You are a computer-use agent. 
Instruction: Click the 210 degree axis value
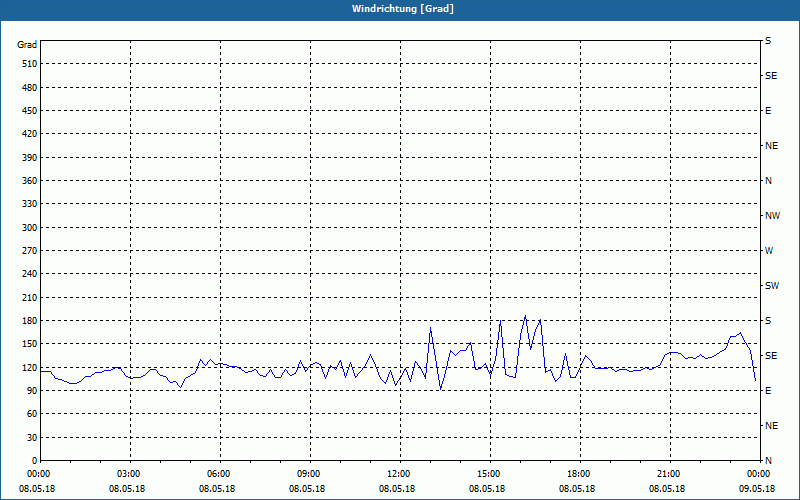click(29, 297)
